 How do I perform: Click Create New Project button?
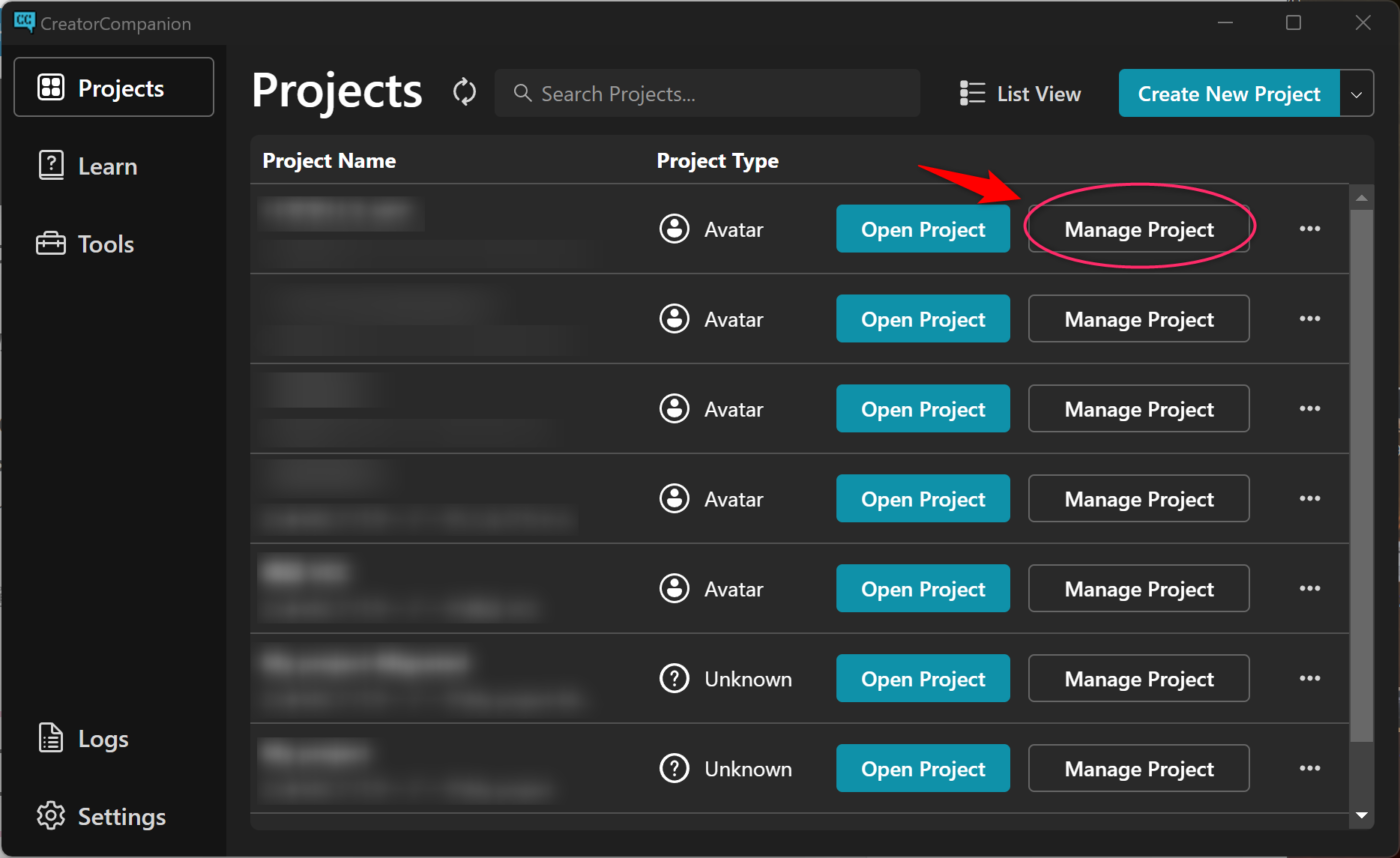pos(1229,93)
